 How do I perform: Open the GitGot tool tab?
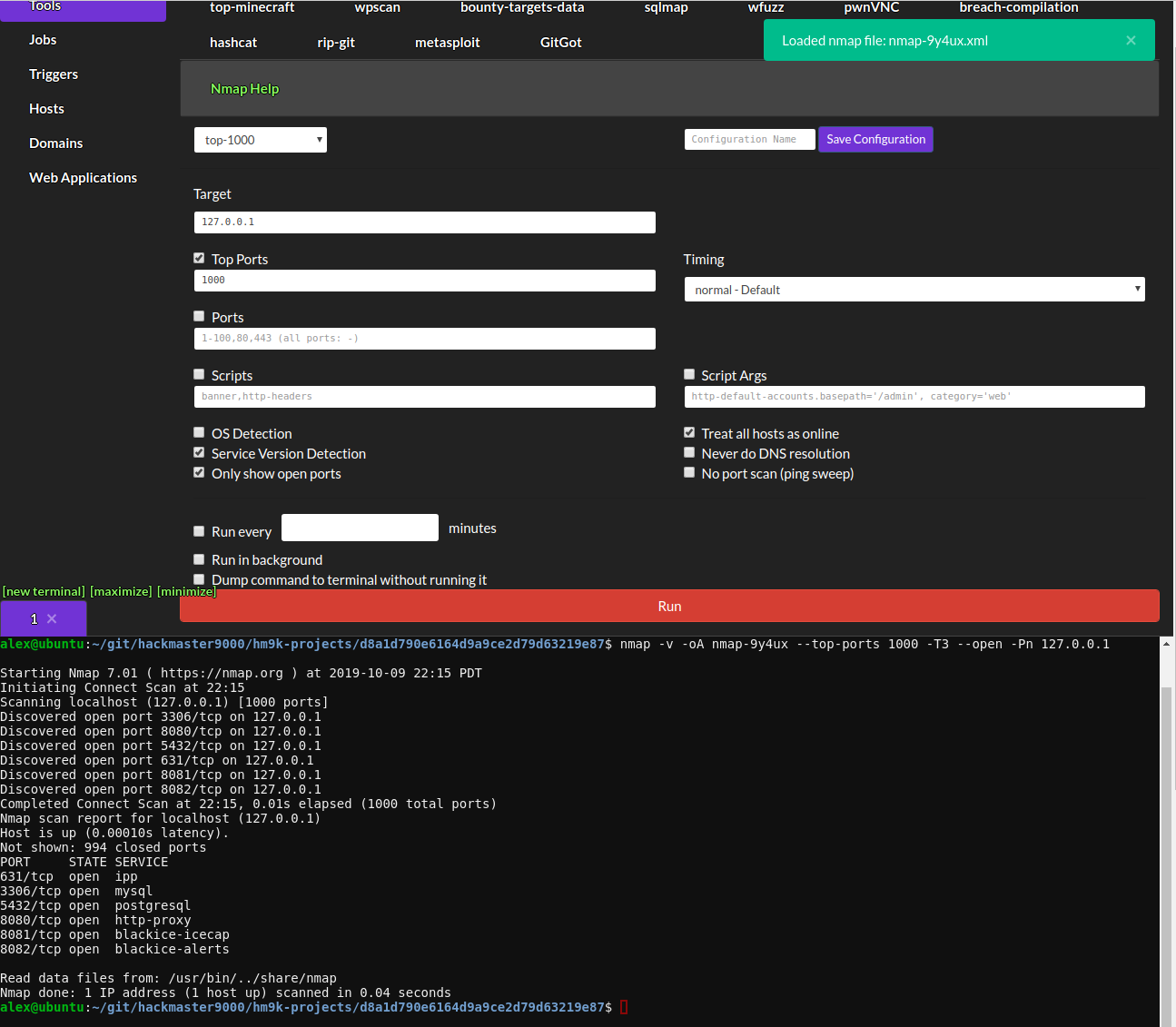pos(561,43)
